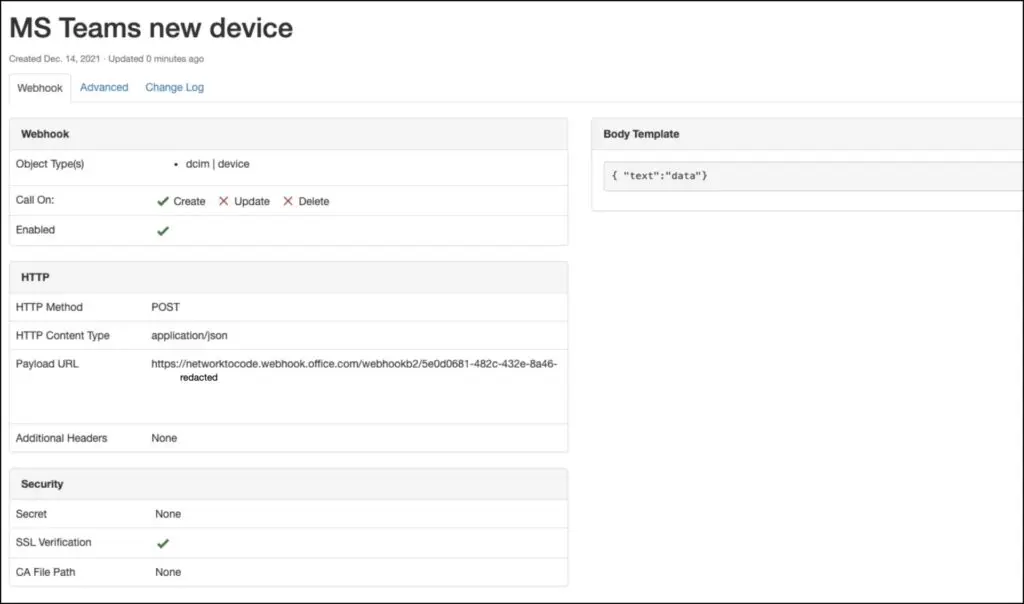Switch to the Webhook tab
The image size is (1024, 604).
(40, 87)
